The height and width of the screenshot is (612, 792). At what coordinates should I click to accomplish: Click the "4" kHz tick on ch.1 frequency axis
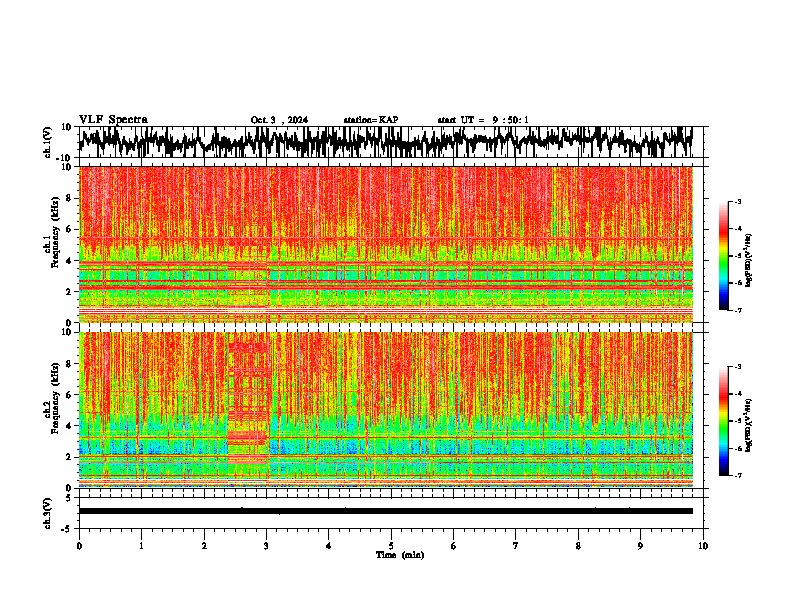tap(69, 261)
